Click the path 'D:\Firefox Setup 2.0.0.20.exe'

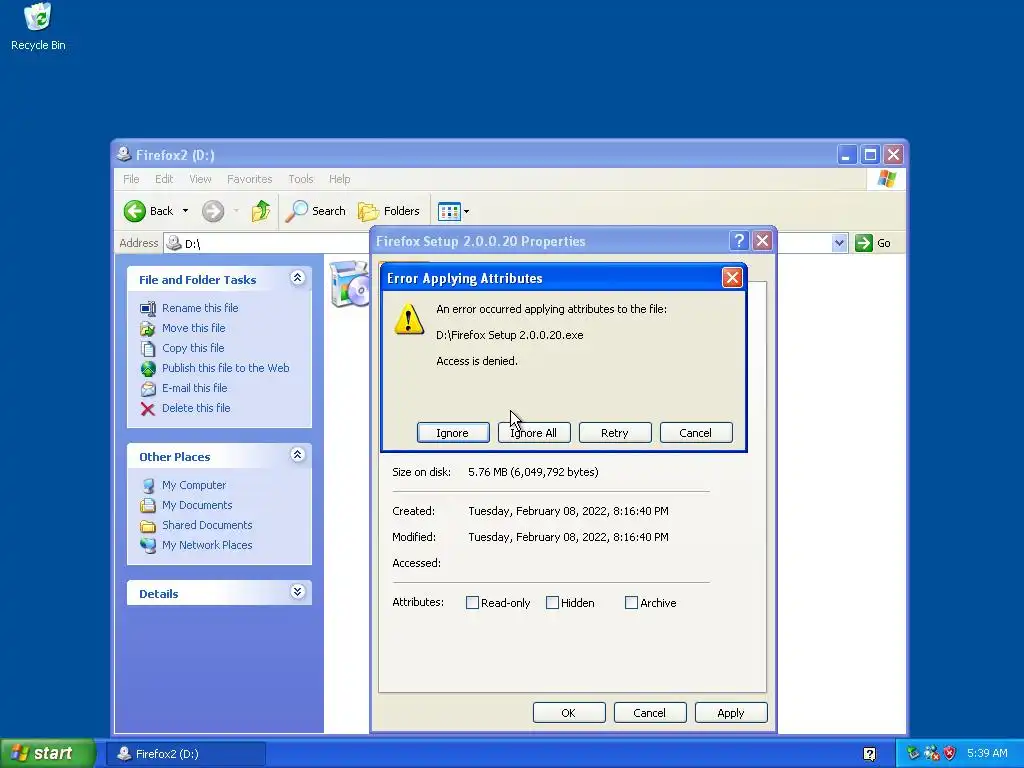coord(509,335)
